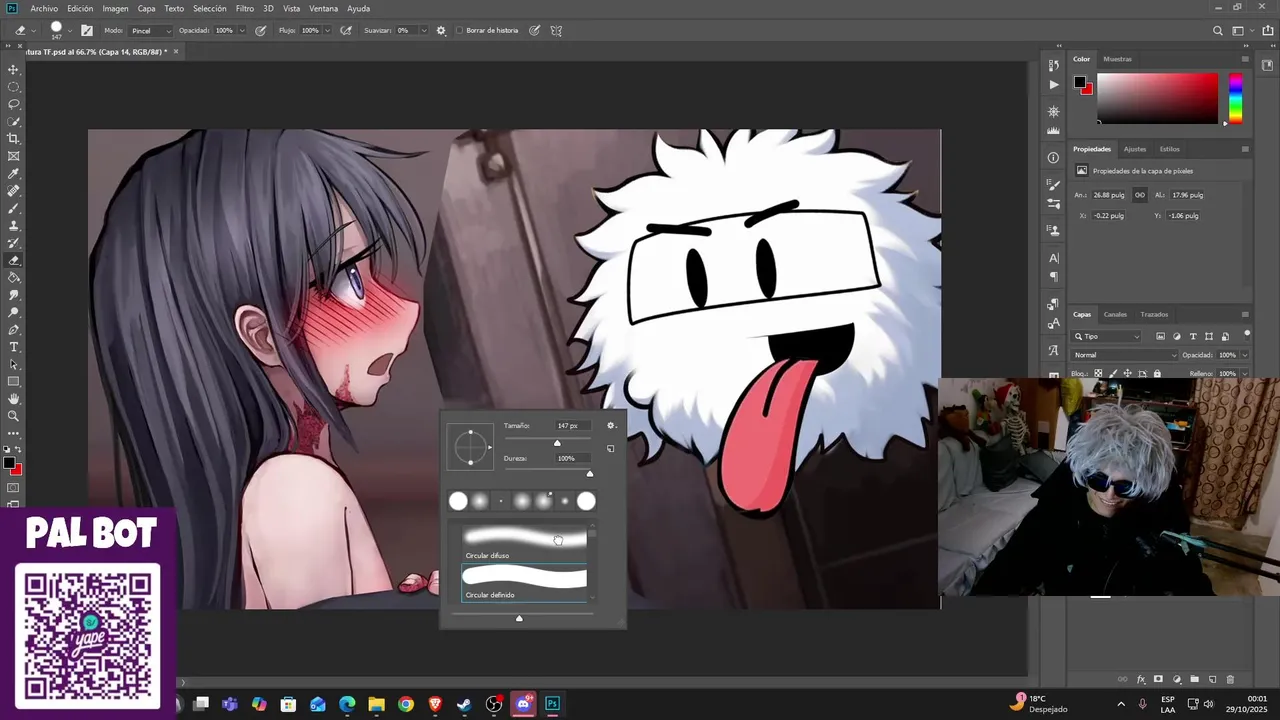Toggle pressure for size button
The width and height of the screenshot is (1280, 720).
(535, 30)
